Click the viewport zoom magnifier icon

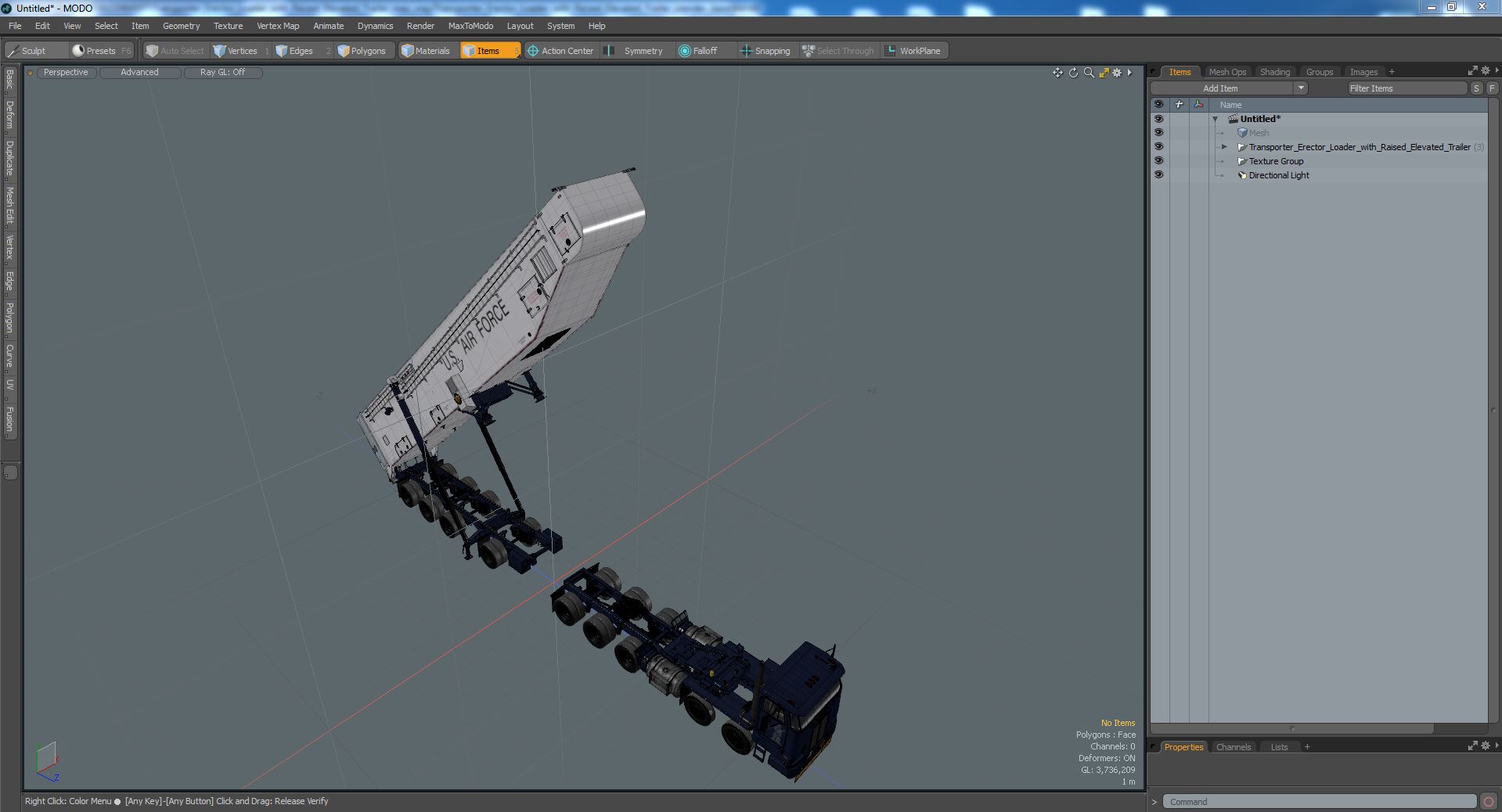tap(1088, 73)
